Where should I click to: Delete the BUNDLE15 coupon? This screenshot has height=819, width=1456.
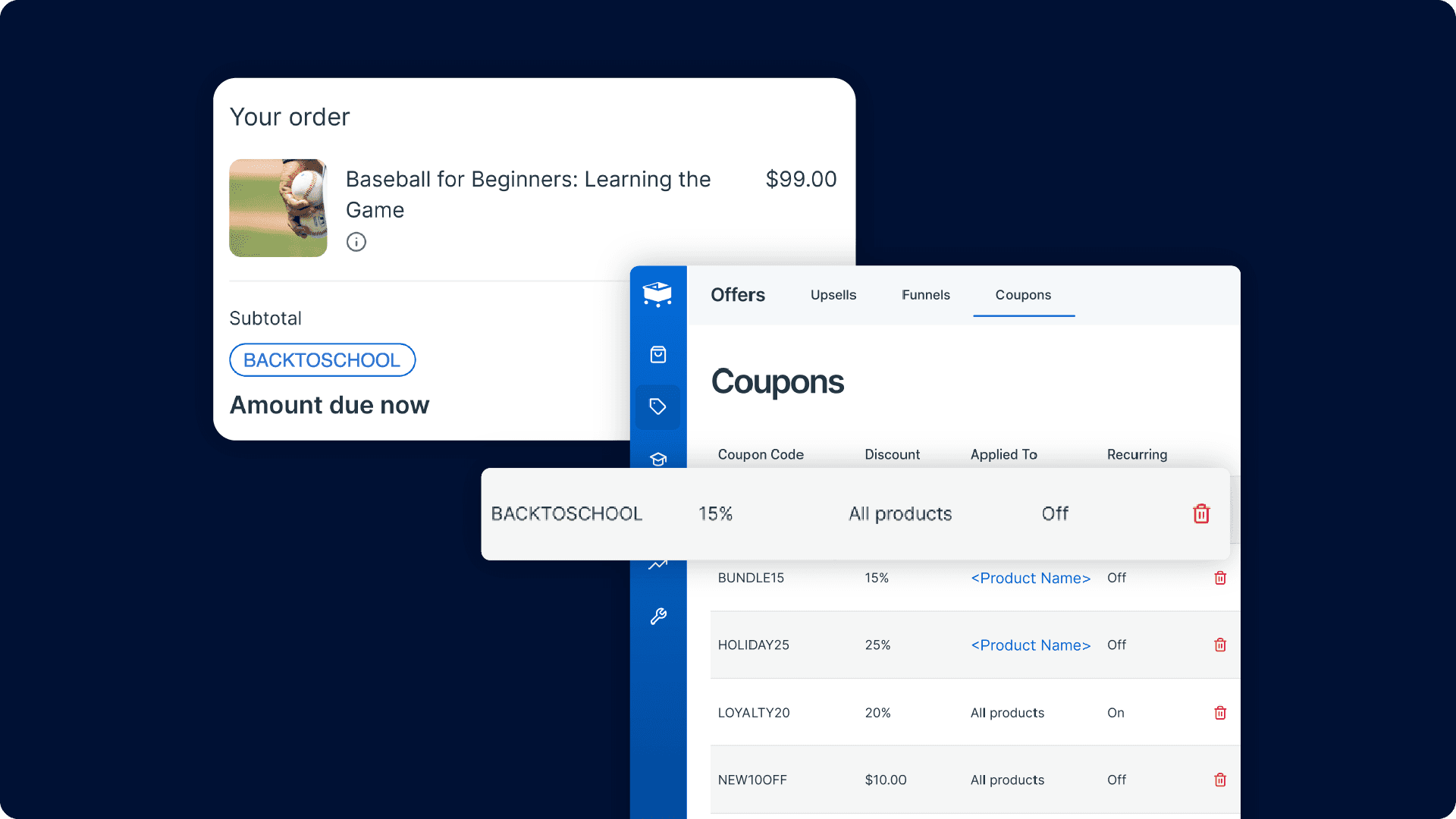[1219, 578]
